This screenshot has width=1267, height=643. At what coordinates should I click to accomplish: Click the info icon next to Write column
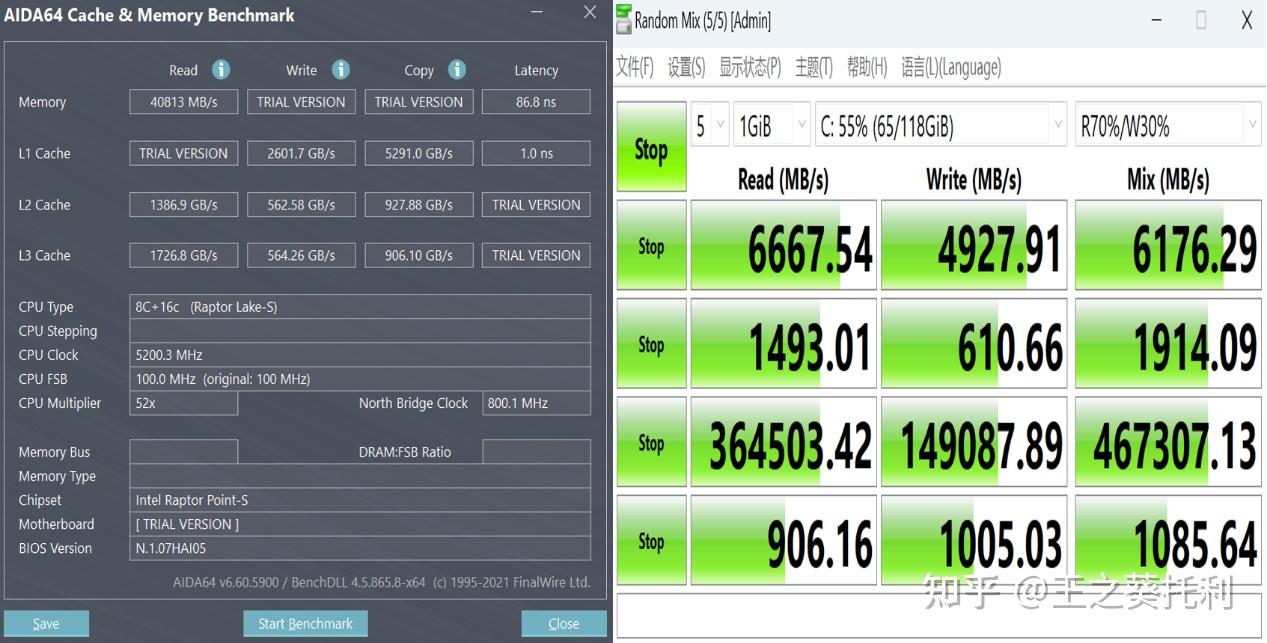[x=340, y=70]
